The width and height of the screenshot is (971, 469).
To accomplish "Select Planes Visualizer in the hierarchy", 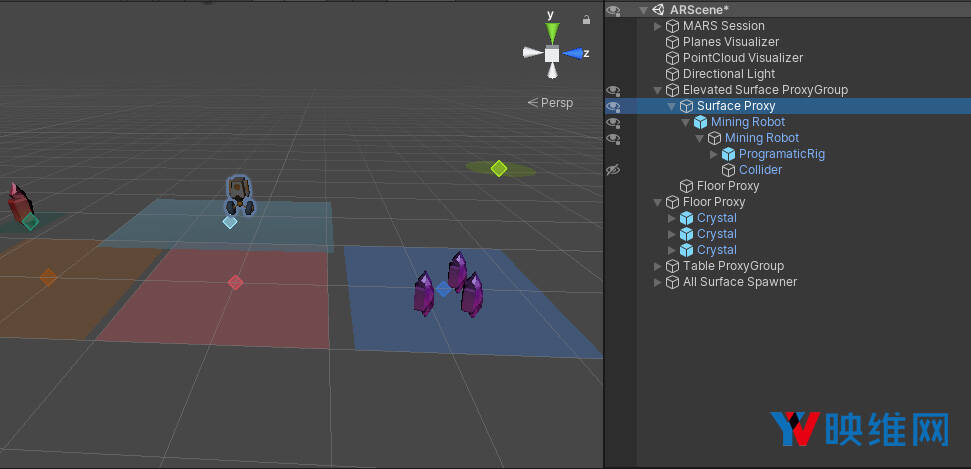I will [x=730, y=42].
